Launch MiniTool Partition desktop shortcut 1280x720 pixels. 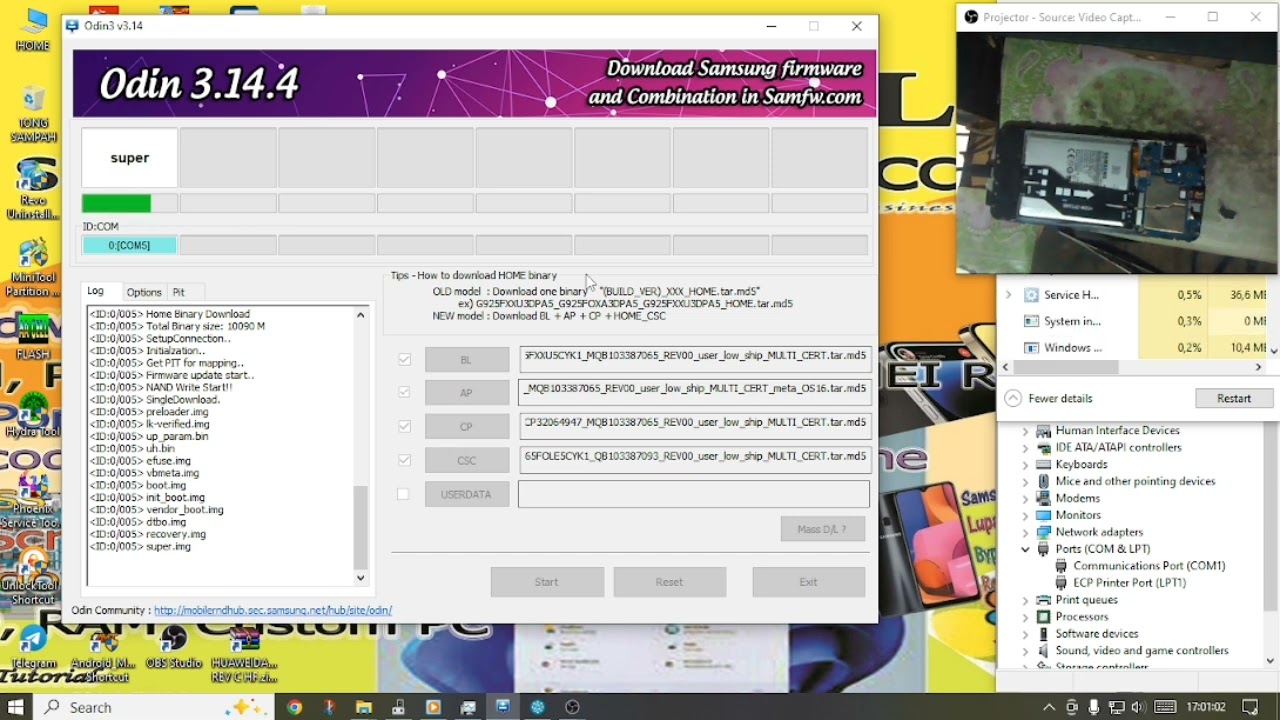pos(33,268)
